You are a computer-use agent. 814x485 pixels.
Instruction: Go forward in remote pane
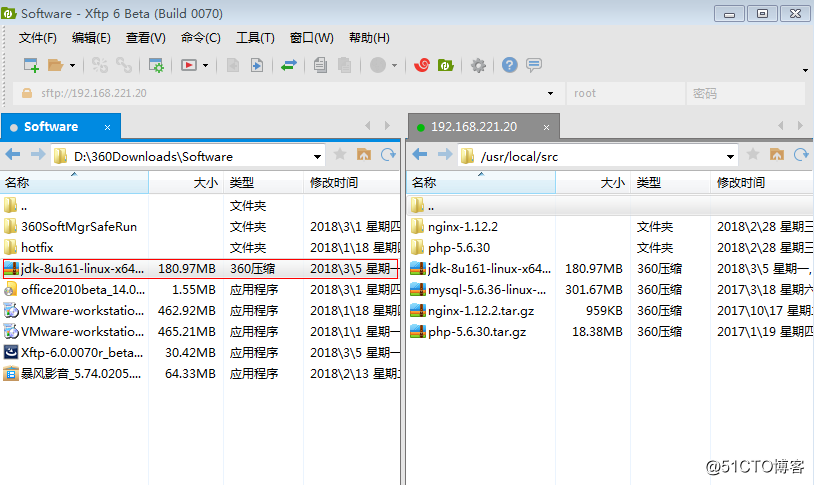click(x=445, y=154)
